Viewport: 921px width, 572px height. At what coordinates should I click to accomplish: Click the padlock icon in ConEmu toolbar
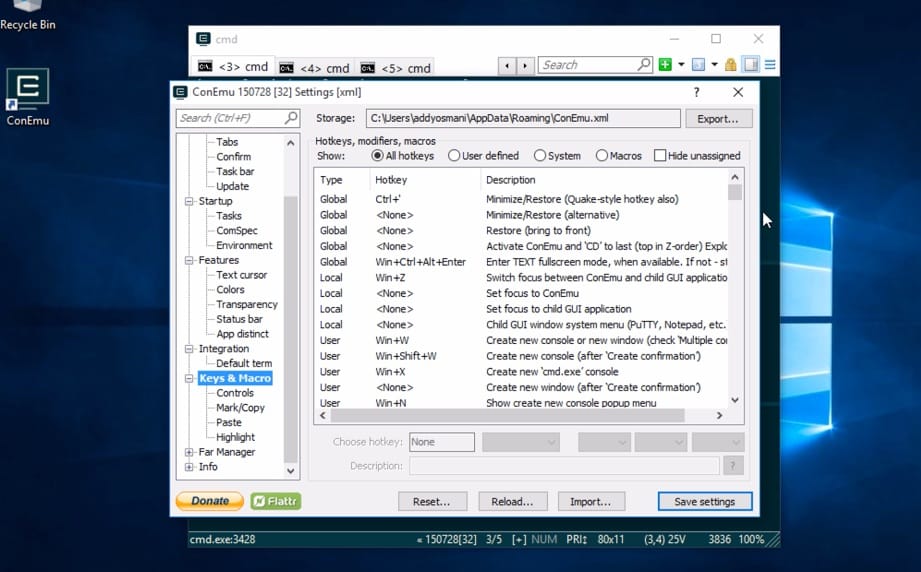pyautogui.click(x=731, y=65)
